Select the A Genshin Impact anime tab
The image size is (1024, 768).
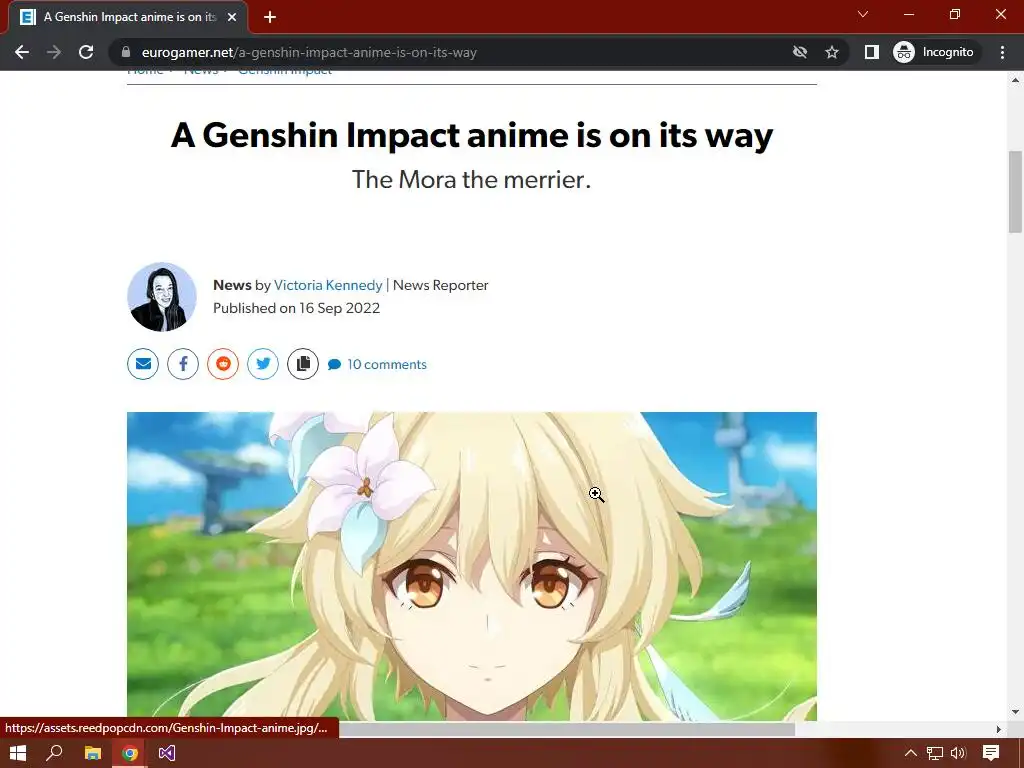pyautogui.click(x=129, y=18)
